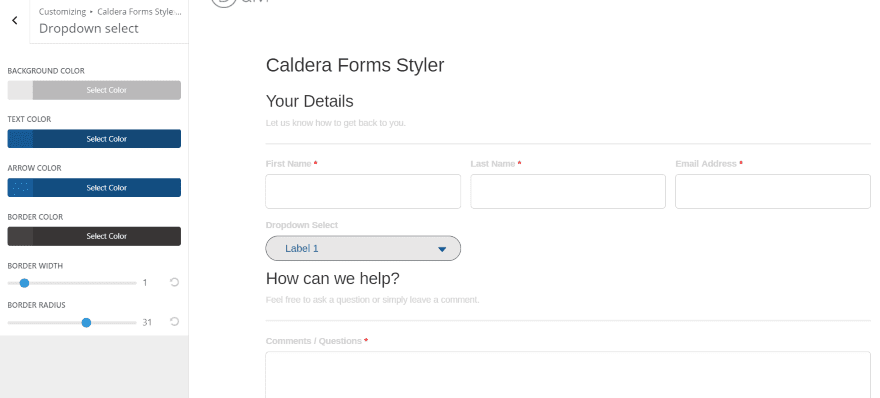Image resolution: width=880 pixels, height=398 pixels.
Task: Open Select Color for Arrow Color
Action: pyautogui.click(x=107, y=187)
